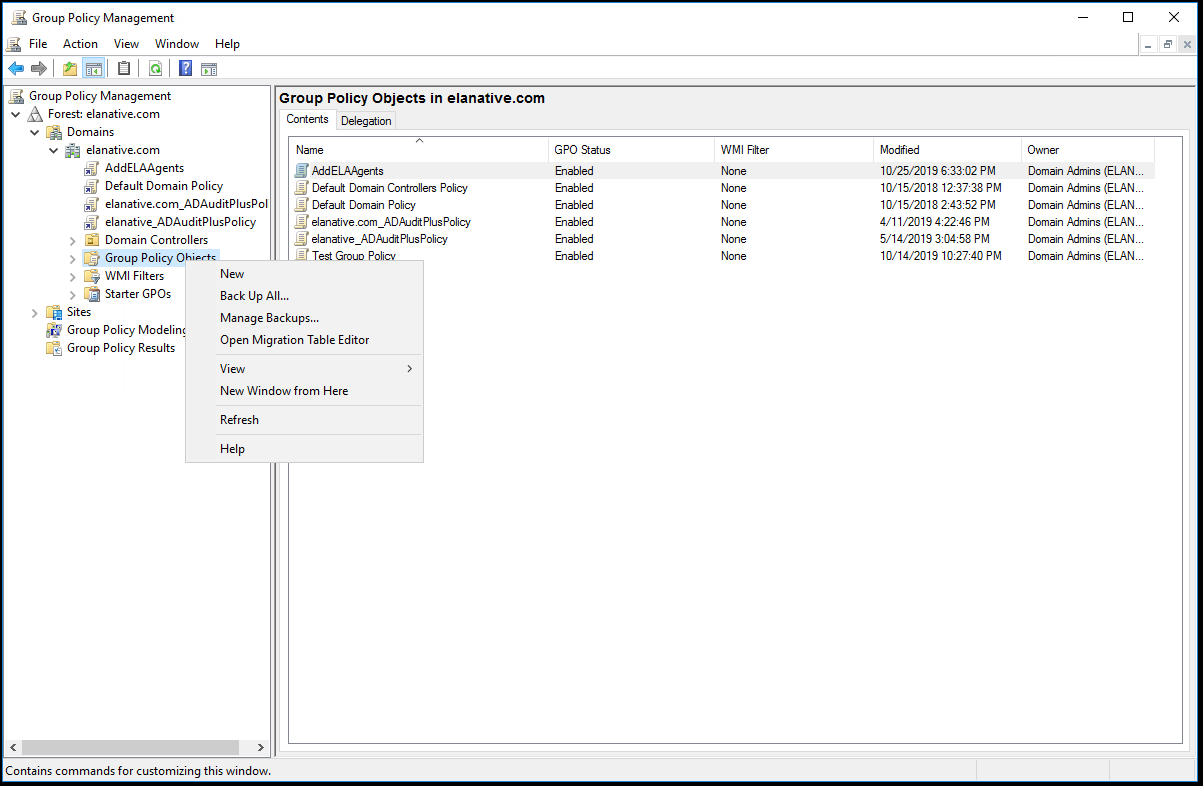Screen dimensions: 1203x786
Task: Select Group Policy Management root node
Action: [x=100, y=96]
